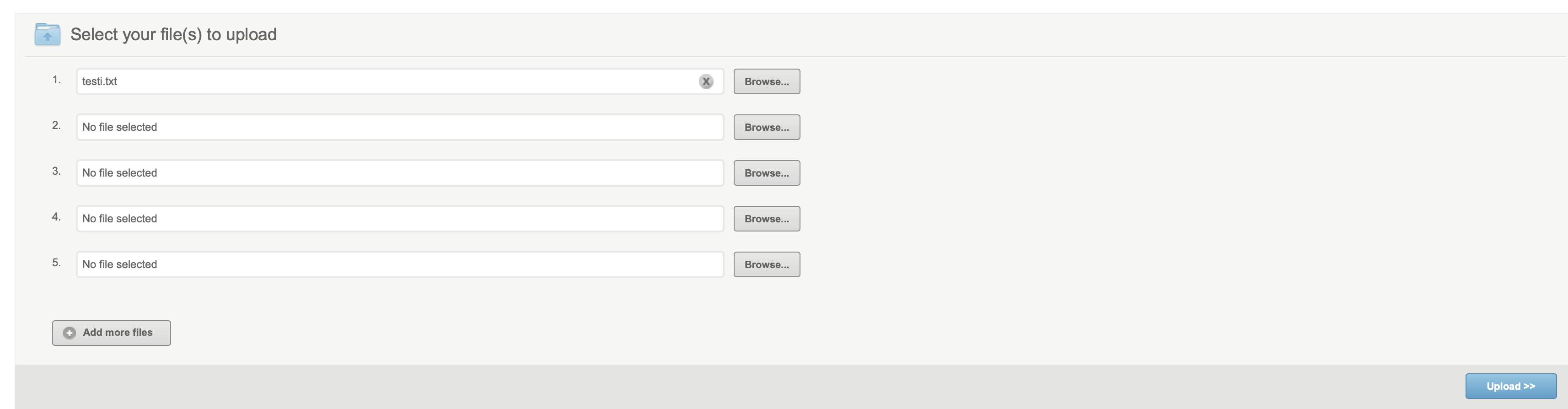Viewport: 1568px width, 409px height.
Task: Click Browse for file slot 3
Action: click(x=766, y=173)
